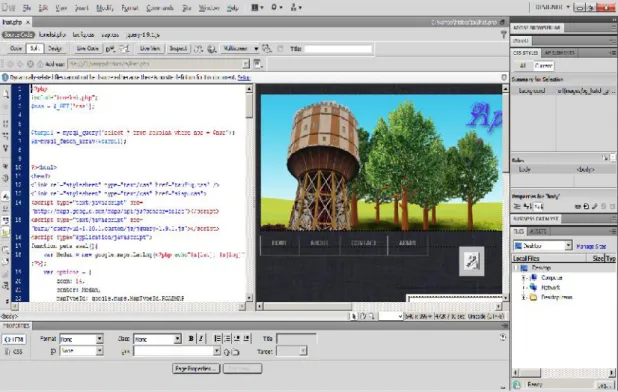Image resolution: width=618 pixels, height=392 pixels.
Task: Open the Format dropdown in Properties
Action: [x=99, y=339]
